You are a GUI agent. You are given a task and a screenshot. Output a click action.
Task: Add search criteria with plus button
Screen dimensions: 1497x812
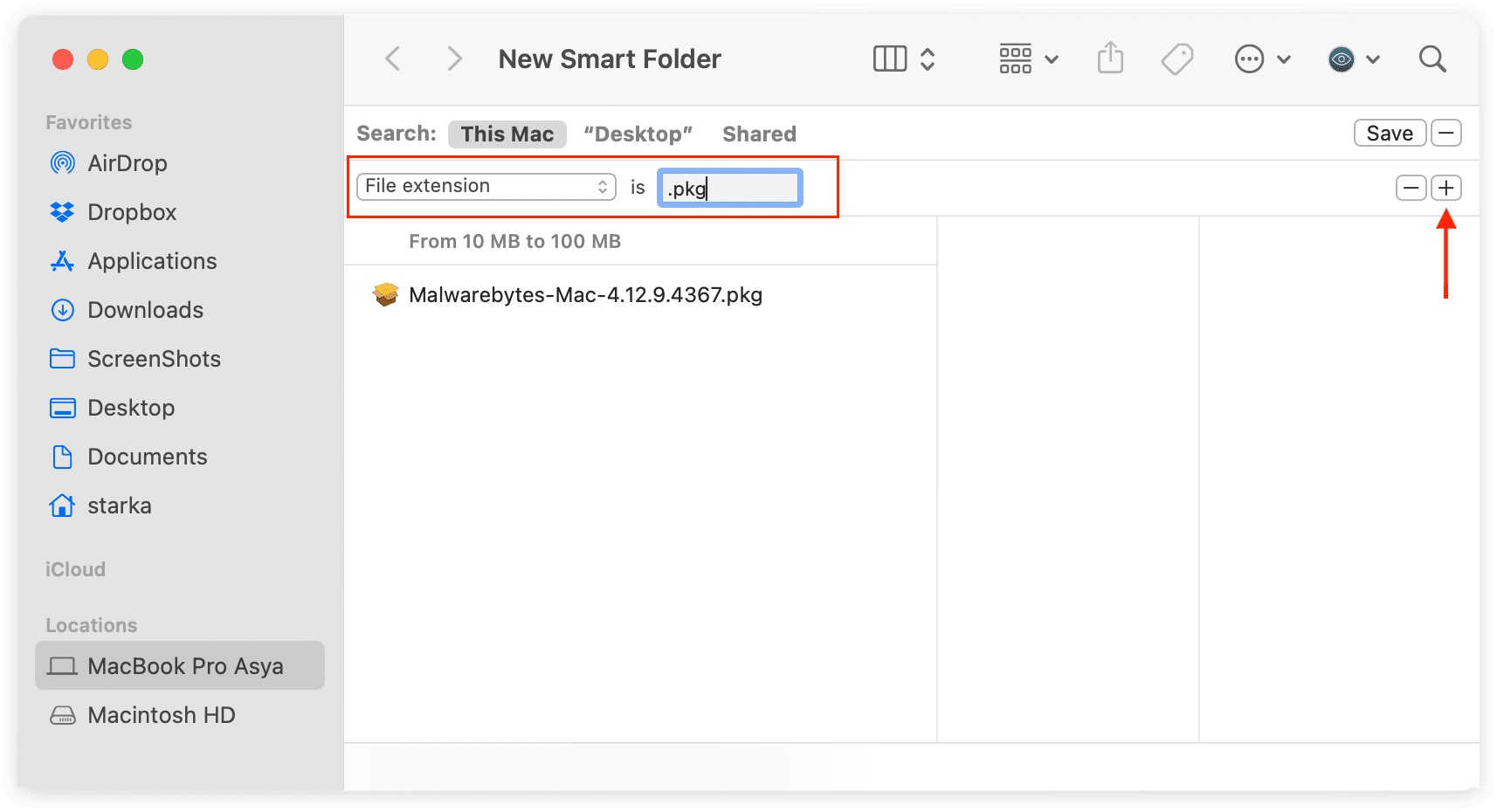(x=1446, y=188)
